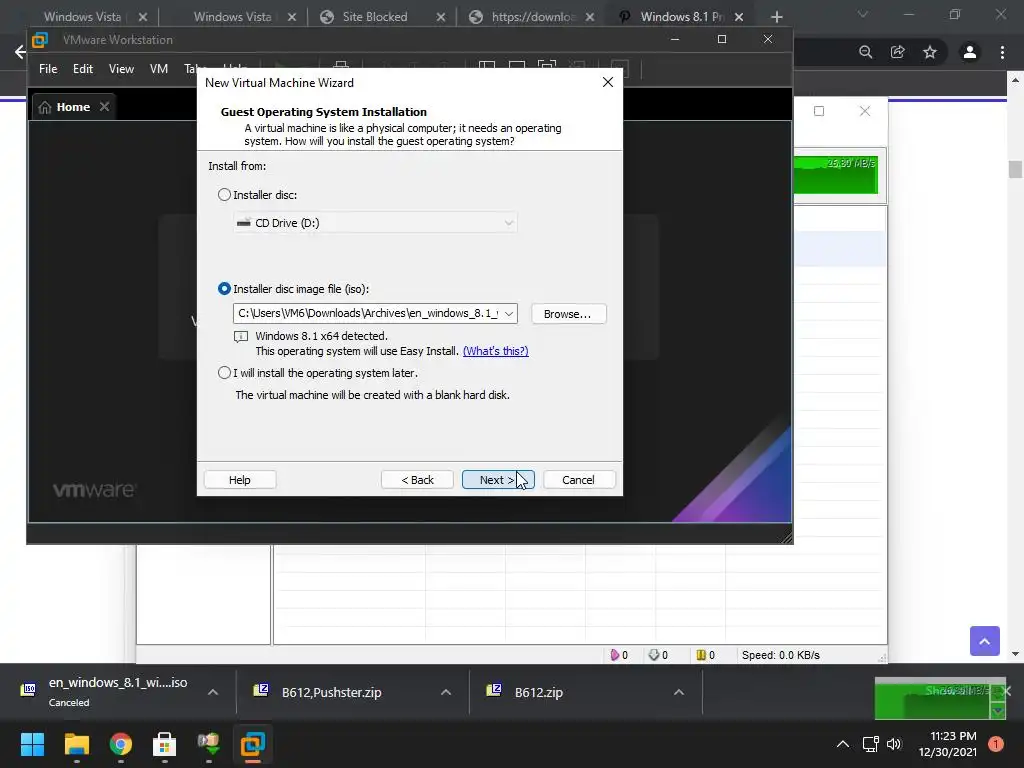
Task: Open a new browser tab
Action: pyautogui.click(x=776, y=17)
